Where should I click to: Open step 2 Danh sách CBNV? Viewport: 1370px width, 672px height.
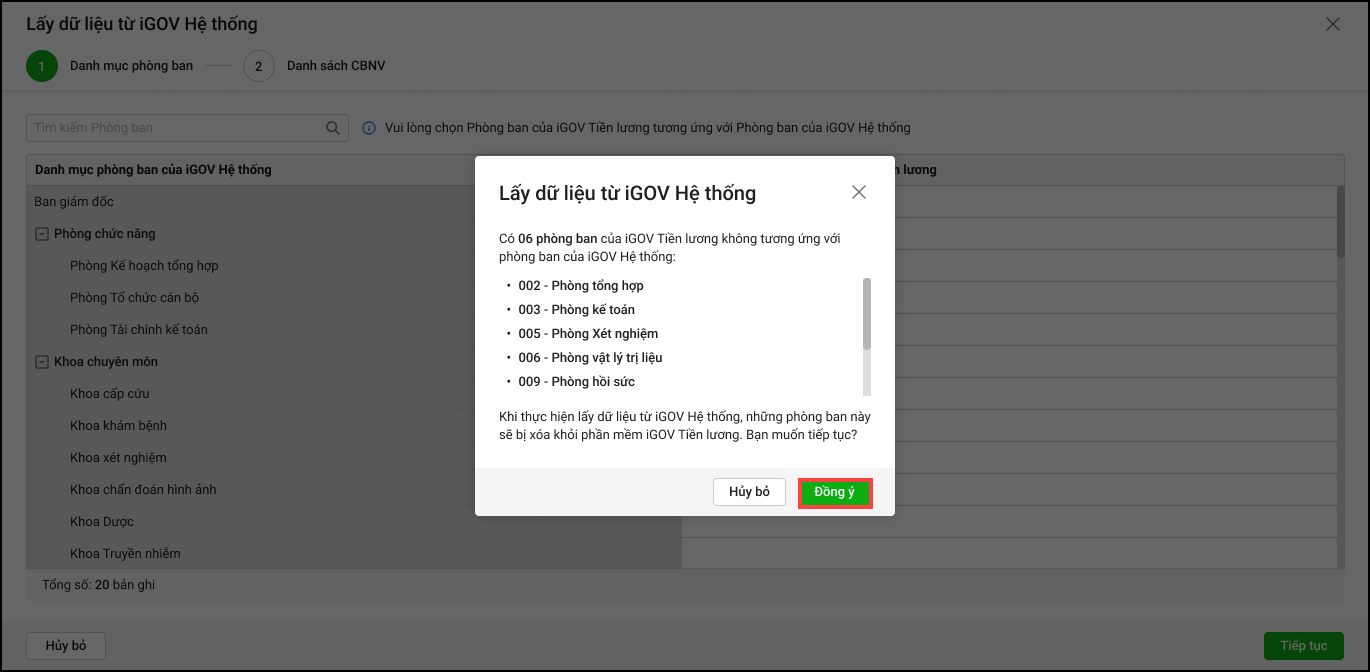tap(314, 66)
